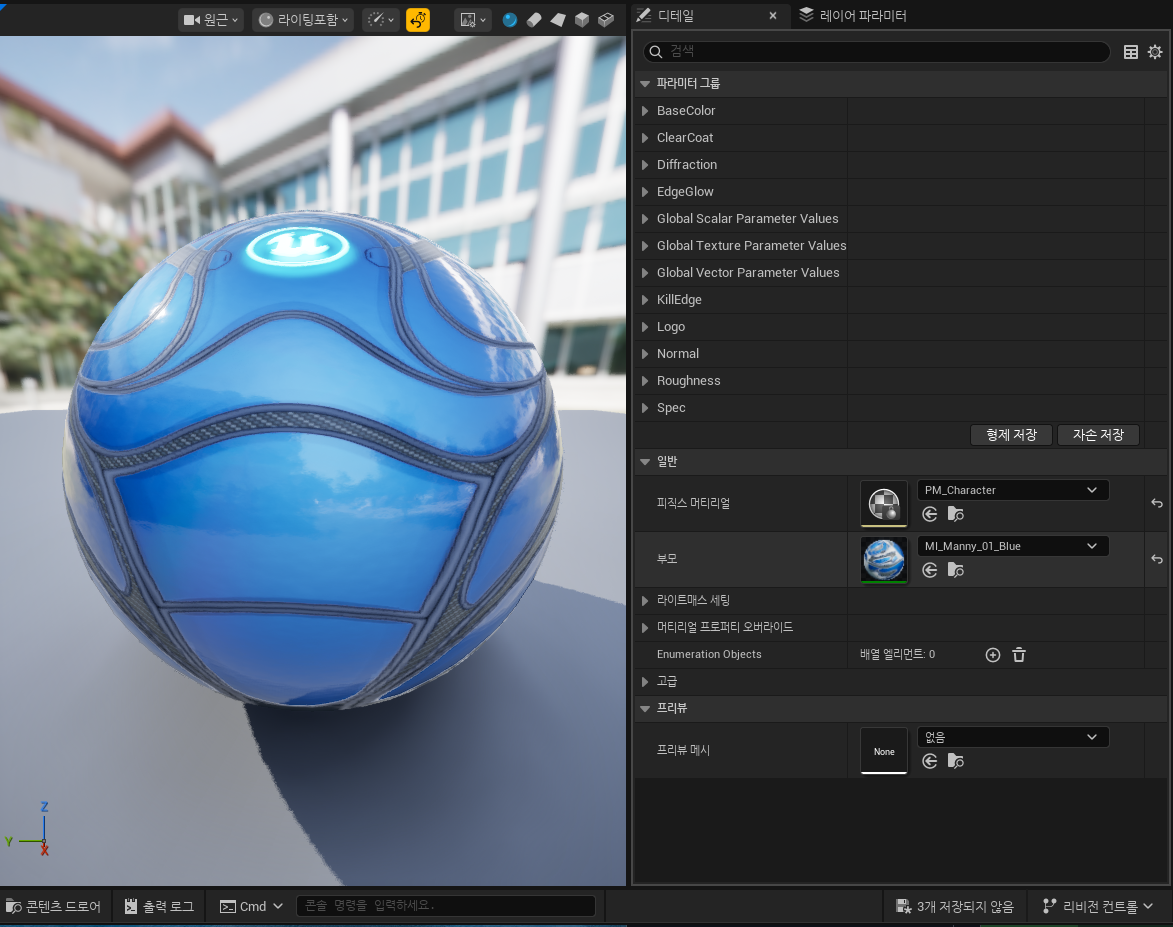The height and width of the screenshot is (927, 1173).
Task: Expand the Normal parameter group
Action: (x=645, y=354)
